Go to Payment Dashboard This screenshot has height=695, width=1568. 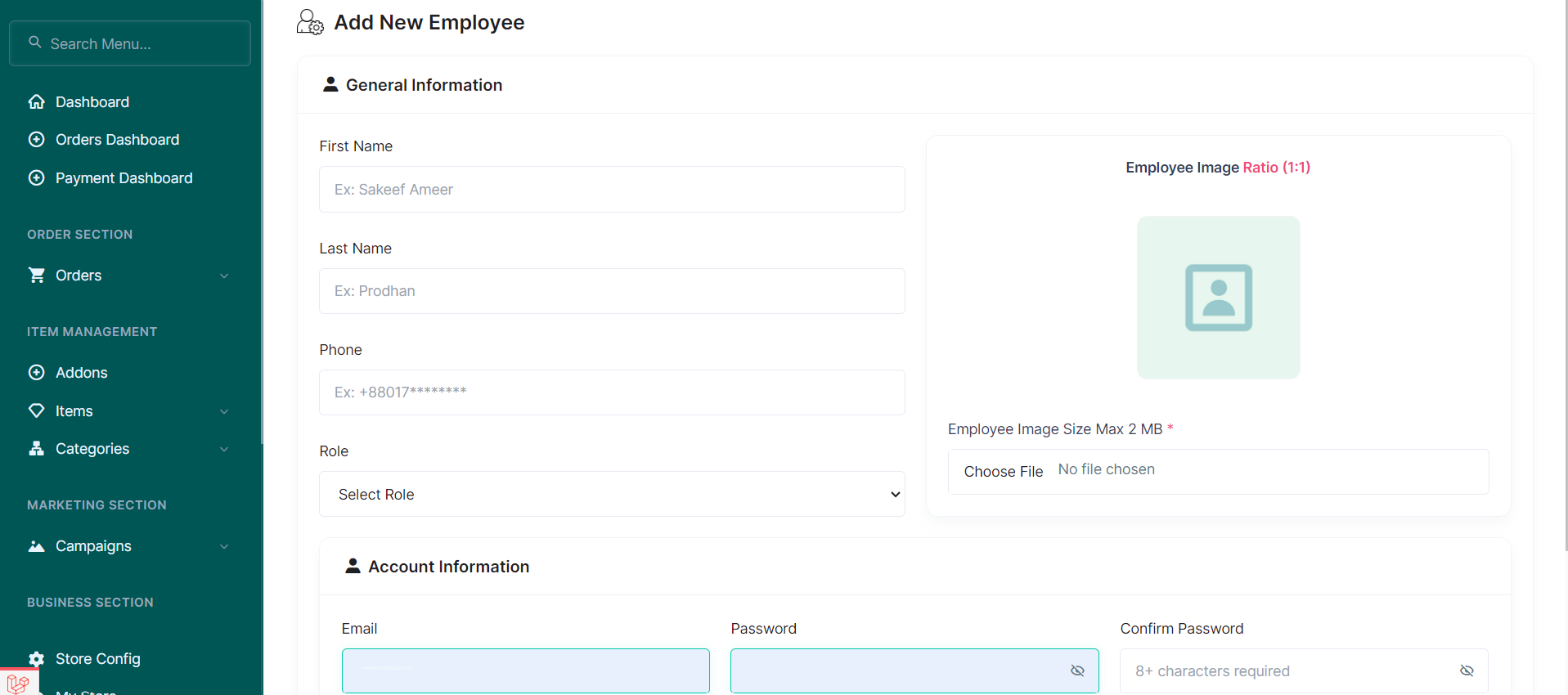click(x=124, y=178)
